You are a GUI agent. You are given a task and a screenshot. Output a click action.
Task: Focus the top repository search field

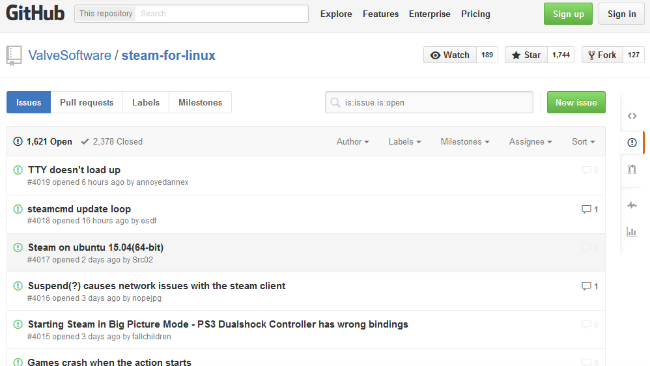pos(222,14)
